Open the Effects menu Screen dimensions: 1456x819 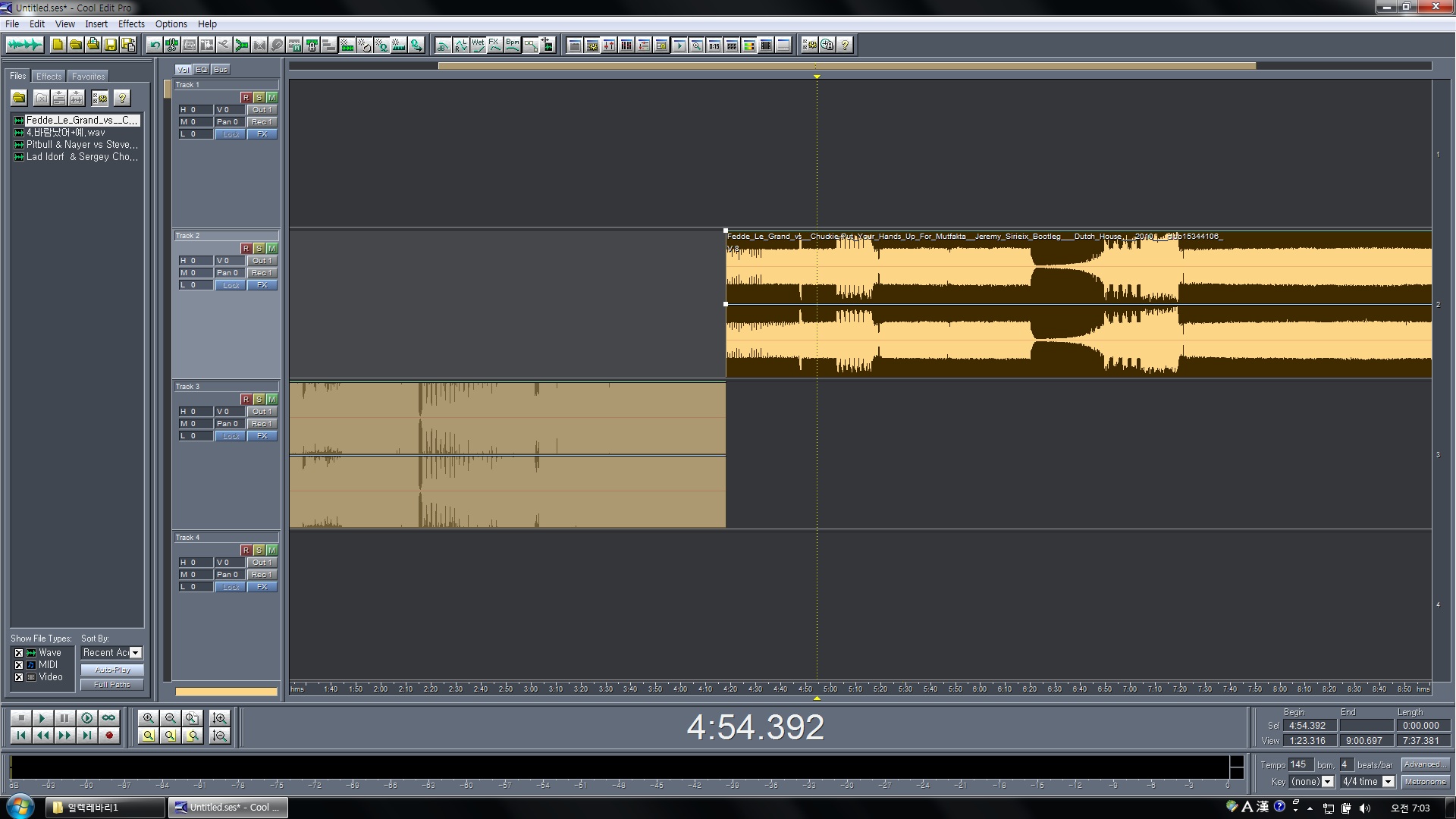pyautogui.click(x=131, y=24)
